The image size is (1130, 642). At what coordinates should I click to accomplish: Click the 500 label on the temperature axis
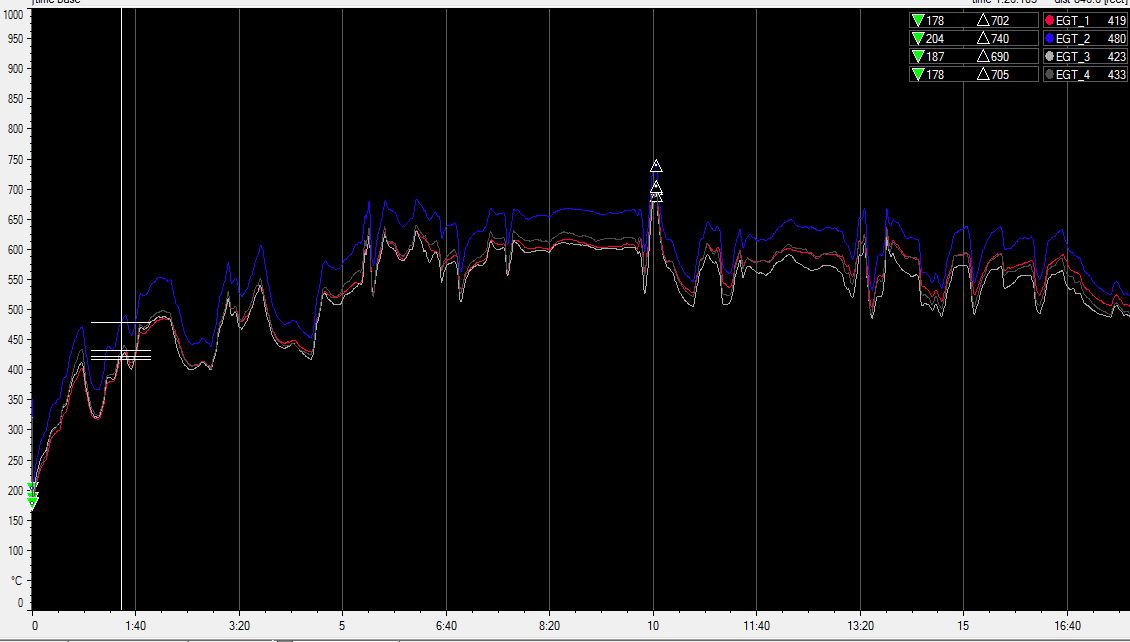coord(15,310)
